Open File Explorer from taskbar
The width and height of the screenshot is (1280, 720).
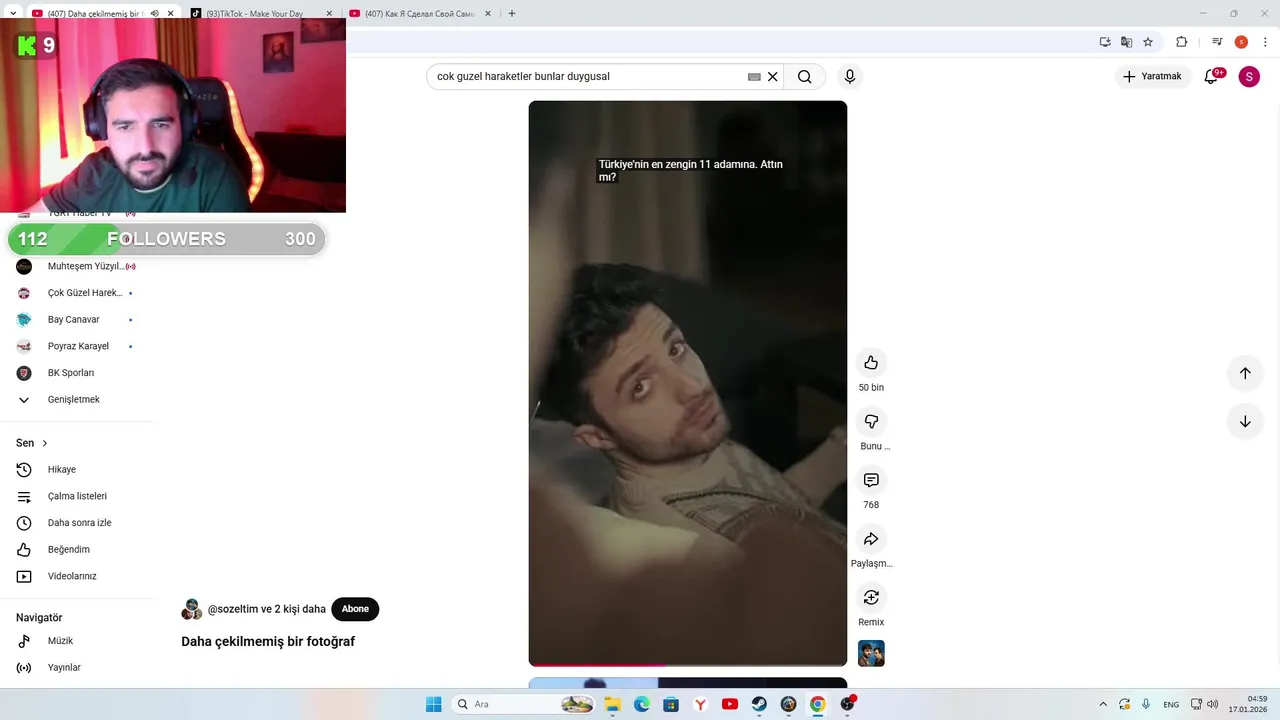click(x=612, y=704)
